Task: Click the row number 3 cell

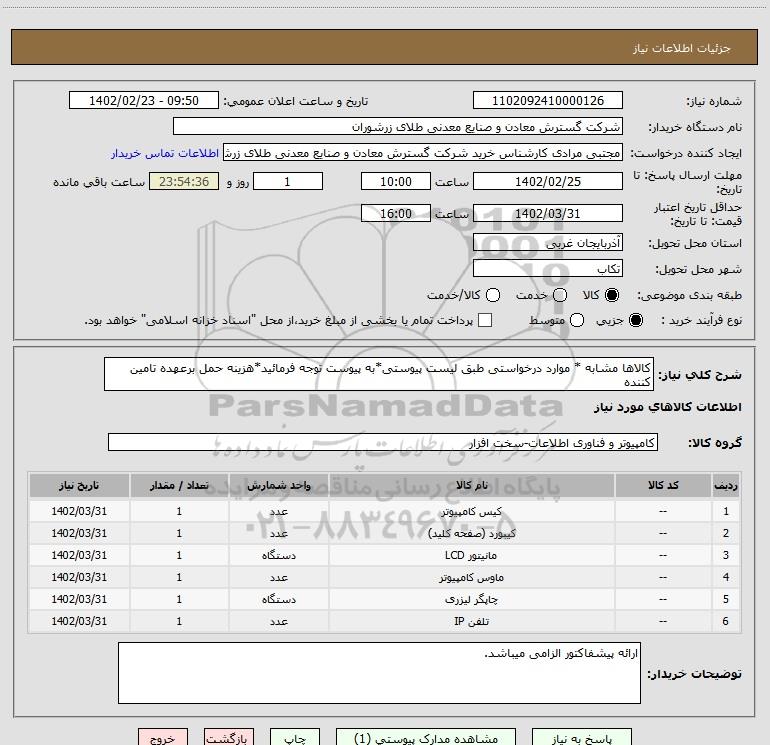Action: point(726,555)
